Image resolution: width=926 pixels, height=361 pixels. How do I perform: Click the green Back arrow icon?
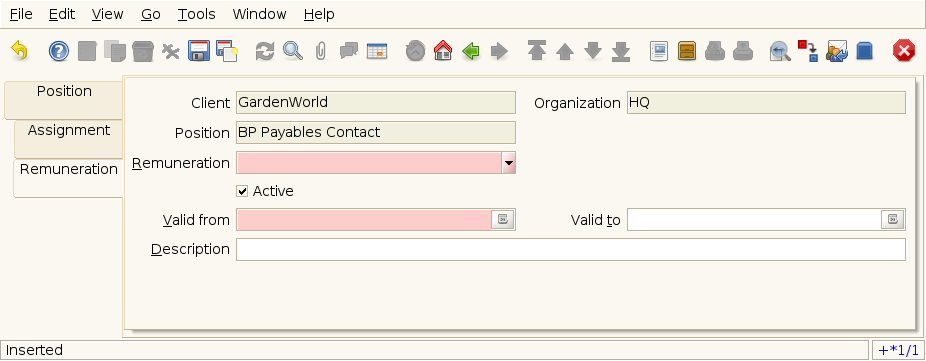pos(471,51)
